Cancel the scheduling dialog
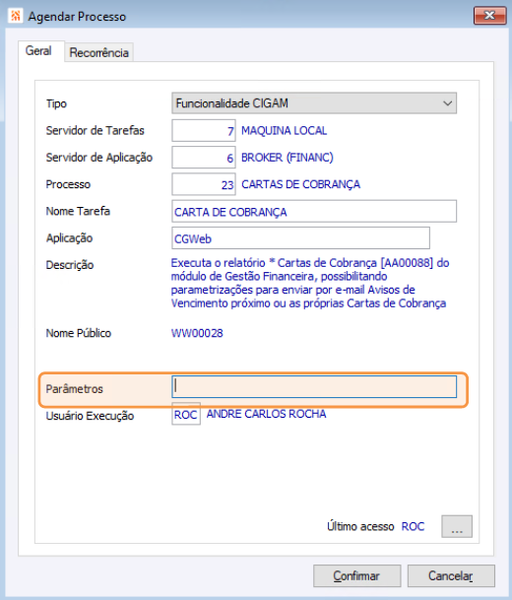 pyautogui.click(x=451, y=576)
